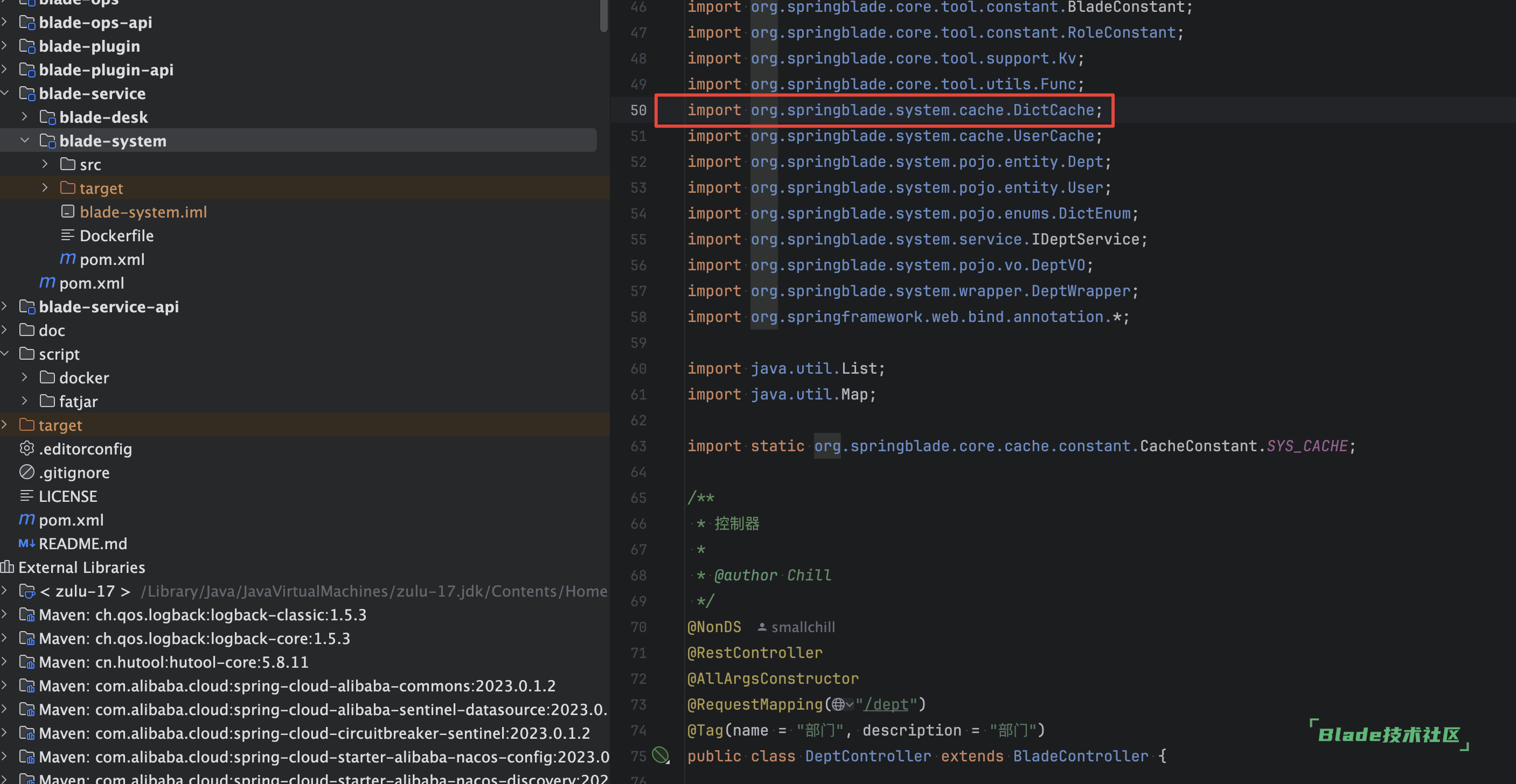Click the Maven icon of blade-system pom.xml
The width and height of the screenshot is (1516, 784).
(68, 259)
